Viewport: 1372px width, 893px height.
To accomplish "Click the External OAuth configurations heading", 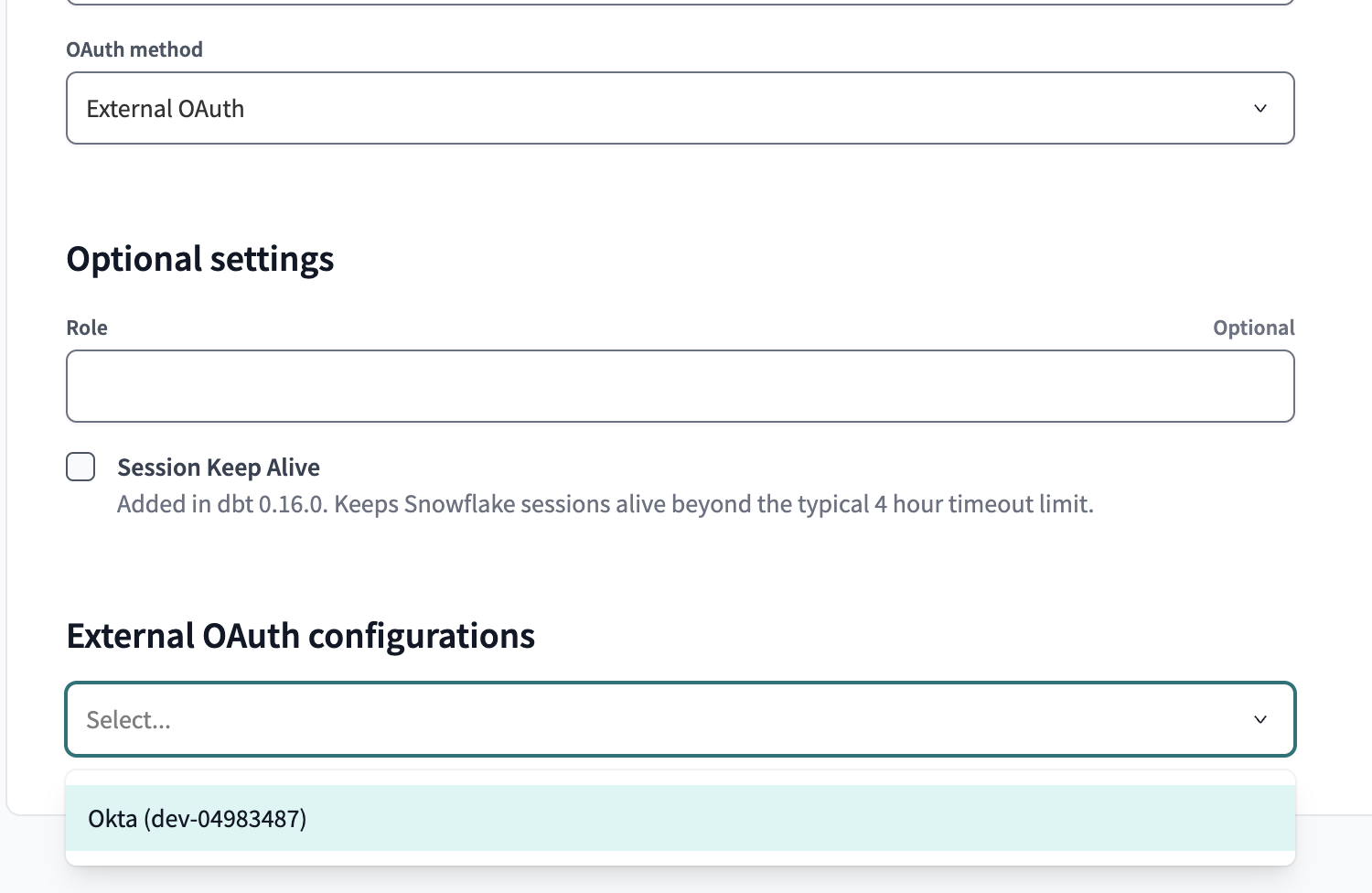I will click(300, 635).
